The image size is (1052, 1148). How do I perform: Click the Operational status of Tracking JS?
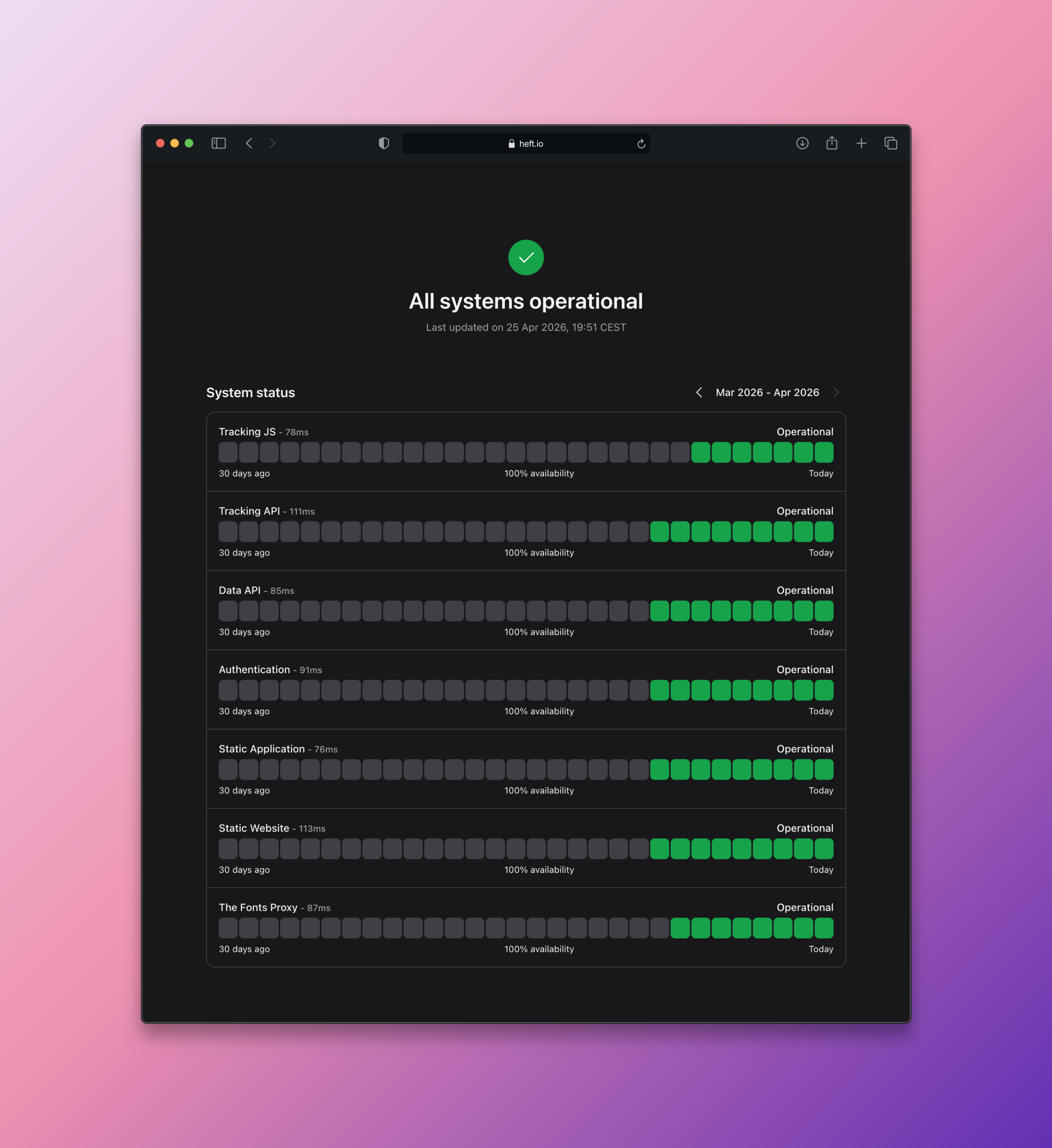point(805,432)
